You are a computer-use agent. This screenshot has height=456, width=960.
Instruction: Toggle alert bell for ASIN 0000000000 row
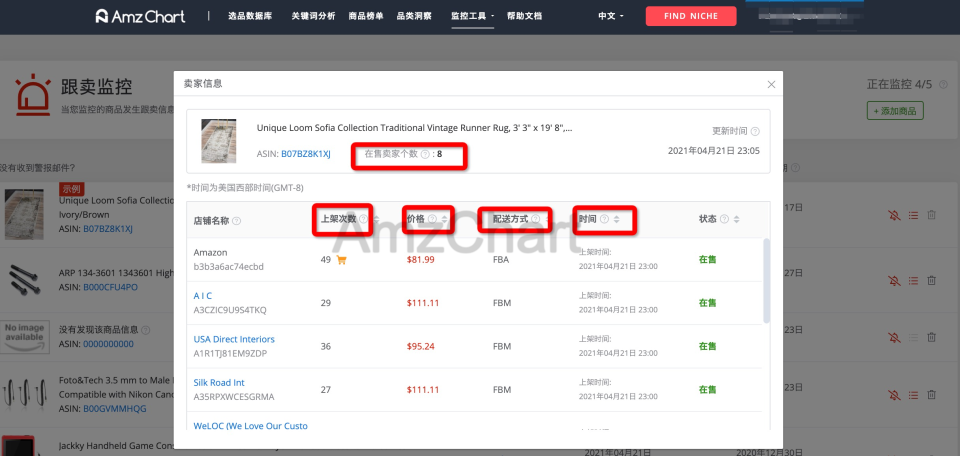(x=894, y=337)
